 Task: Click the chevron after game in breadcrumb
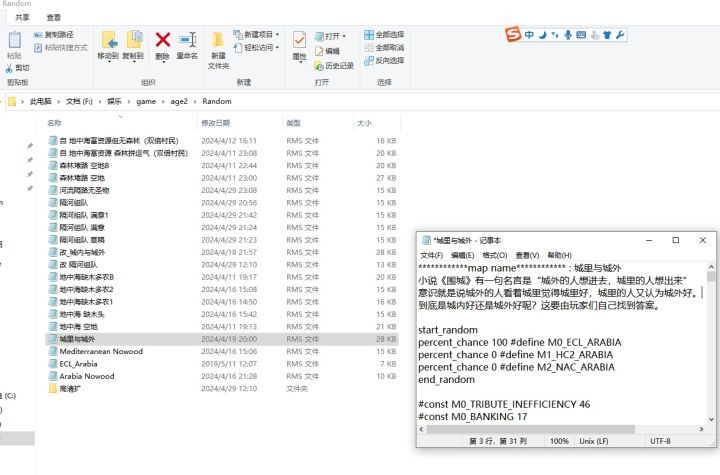tap(163, 102)
